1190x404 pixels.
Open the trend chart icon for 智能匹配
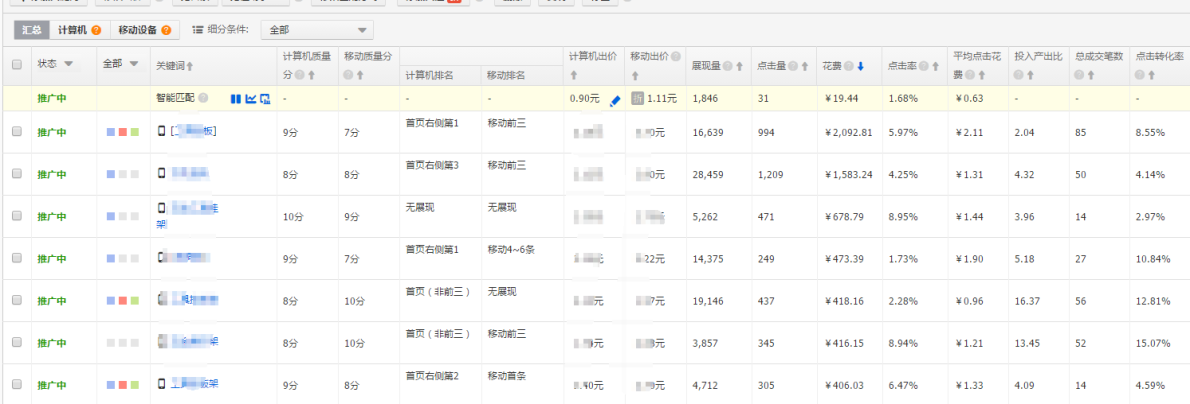[x=250, y=99]
